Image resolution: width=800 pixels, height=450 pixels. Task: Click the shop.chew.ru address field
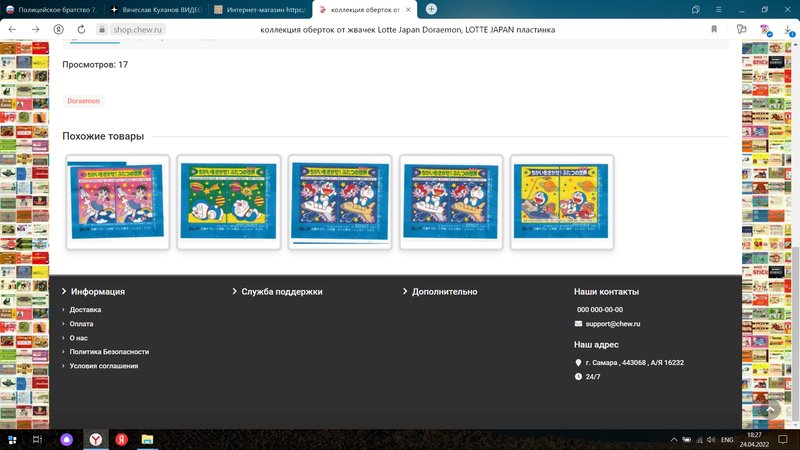[x=137, y=30]
